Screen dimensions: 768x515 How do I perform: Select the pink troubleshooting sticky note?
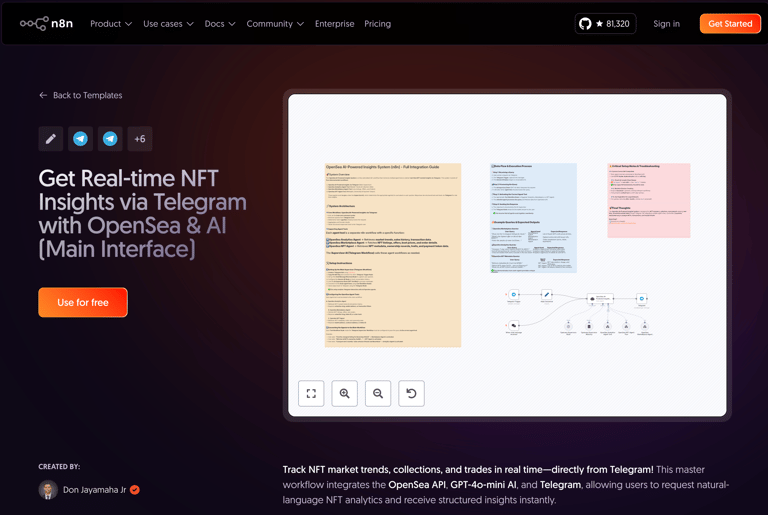pos(648,200)
